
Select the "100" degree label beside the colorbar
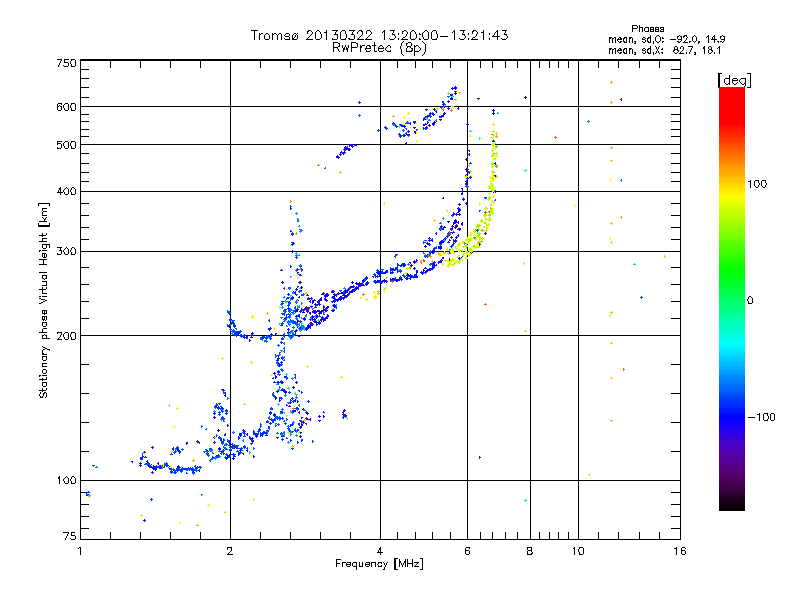pos(757,184)
